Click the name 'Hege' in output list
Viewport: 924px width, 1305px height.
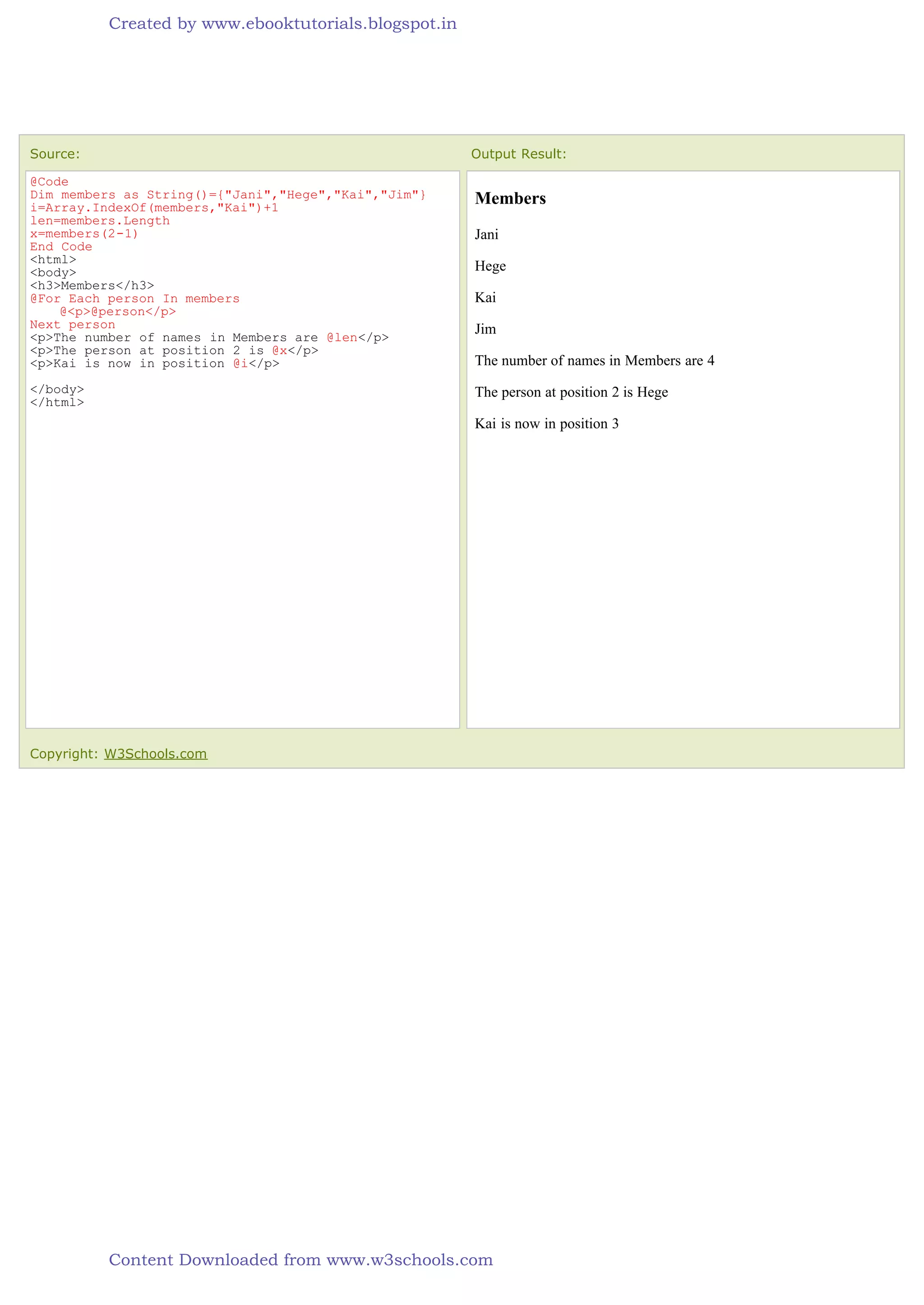point(490,266)
